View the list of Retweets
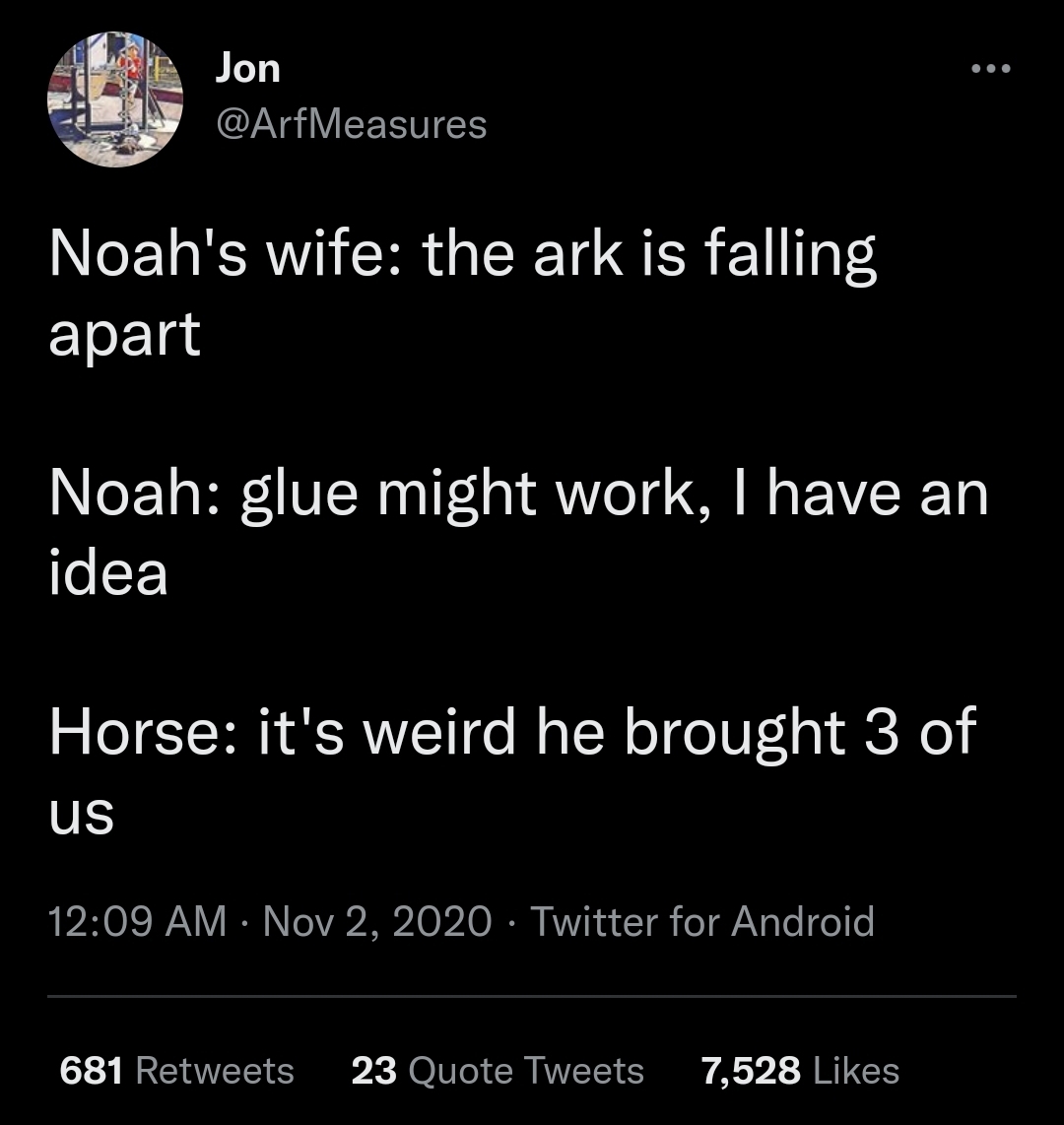Screen dimensions: 1064x1125 click(x=214, y=1071)
